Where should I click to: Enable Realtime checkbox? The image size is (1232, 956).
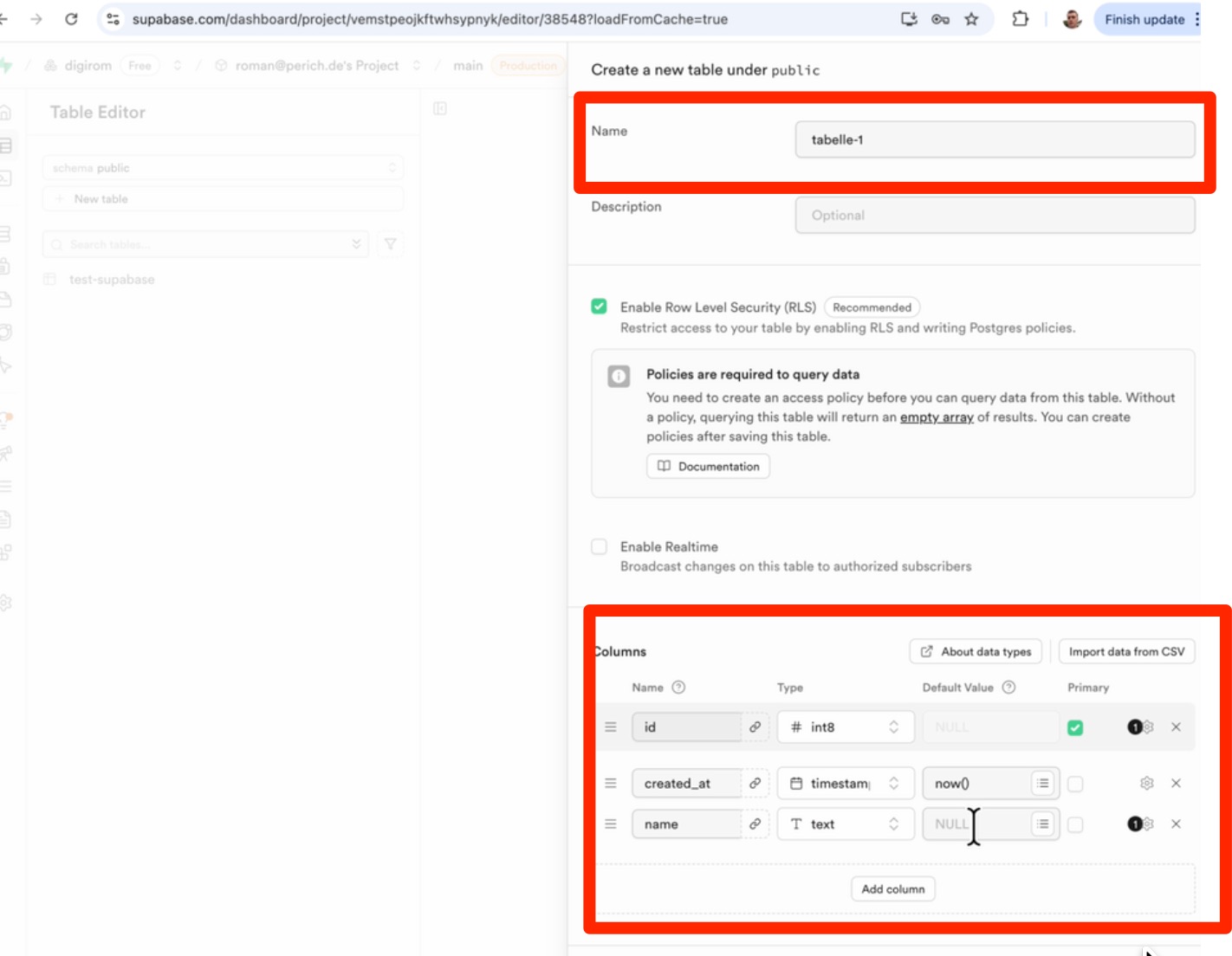tap(600, 546)
